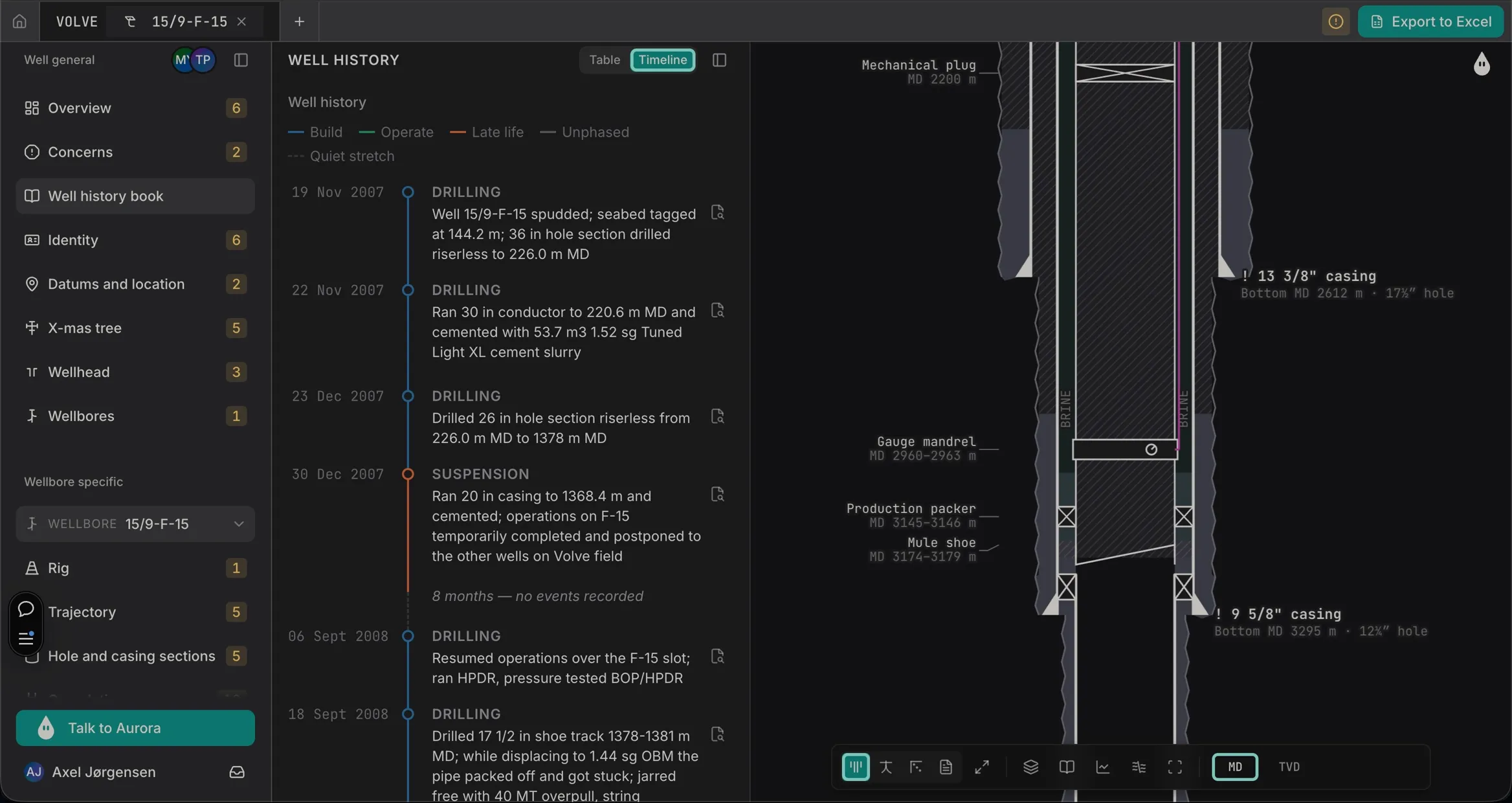
Task: Close the 15/9-F-15 well tab
Action: [x=241, y=21]
